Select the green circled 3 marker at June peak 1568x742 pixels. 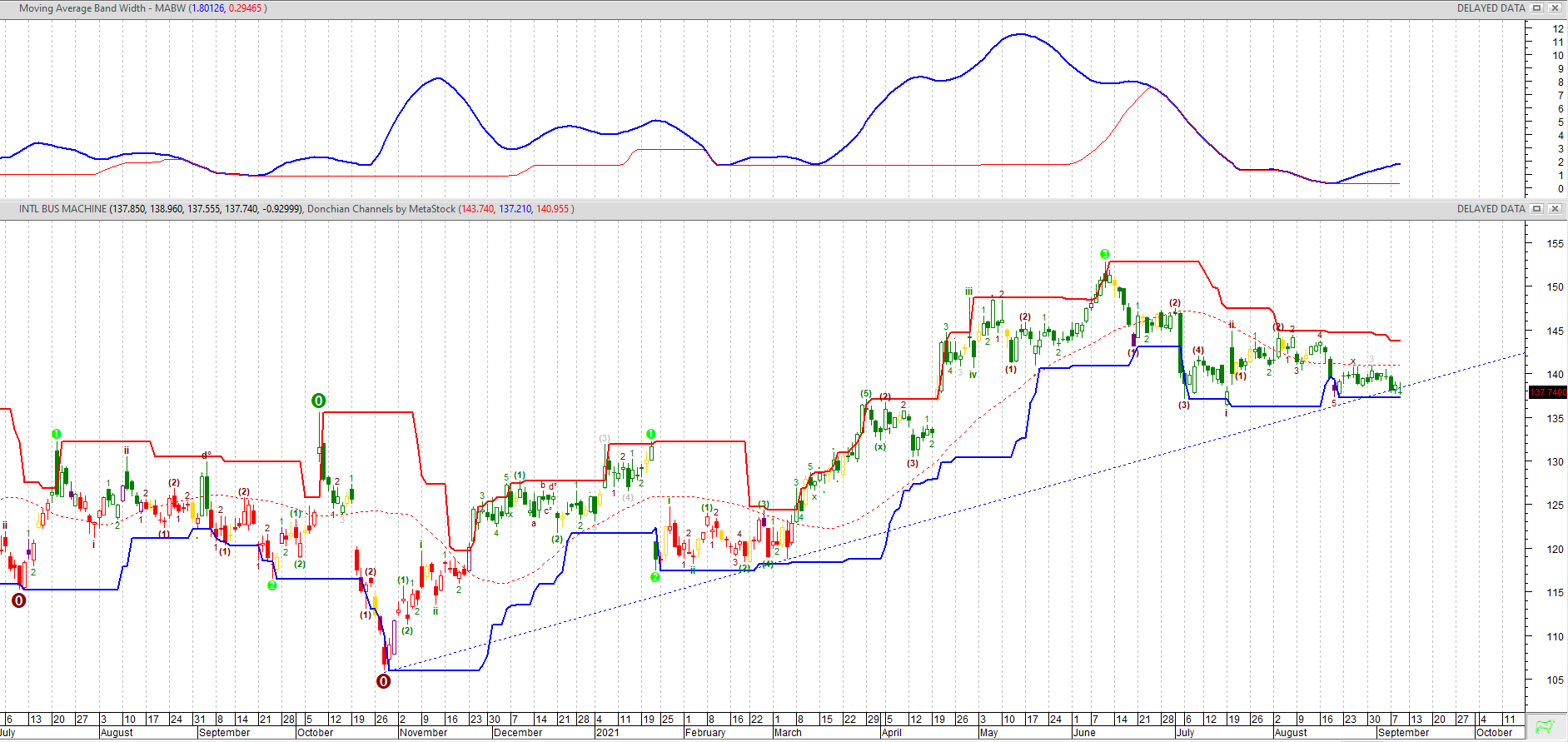click(x=1104, y=254)
